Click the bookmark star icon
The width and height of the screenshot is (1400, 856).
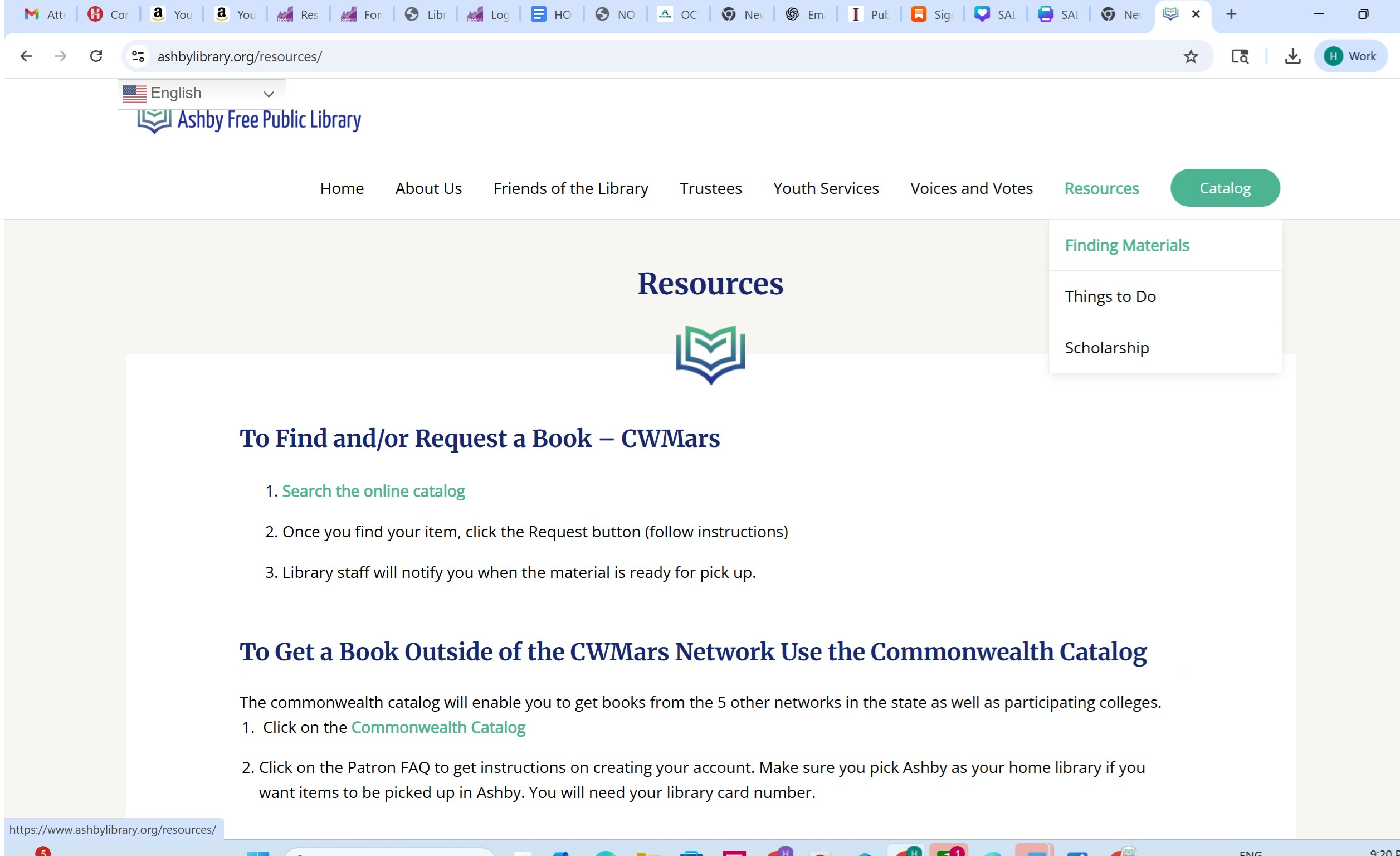click(x=1191, y=56)
